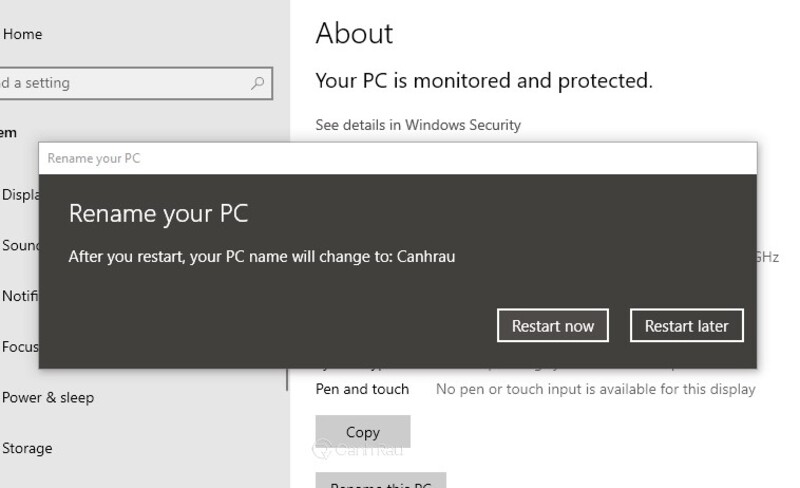Click the Rename this PC button
The height and width of the screenshot is (488, 800).
tap(381, 480)
